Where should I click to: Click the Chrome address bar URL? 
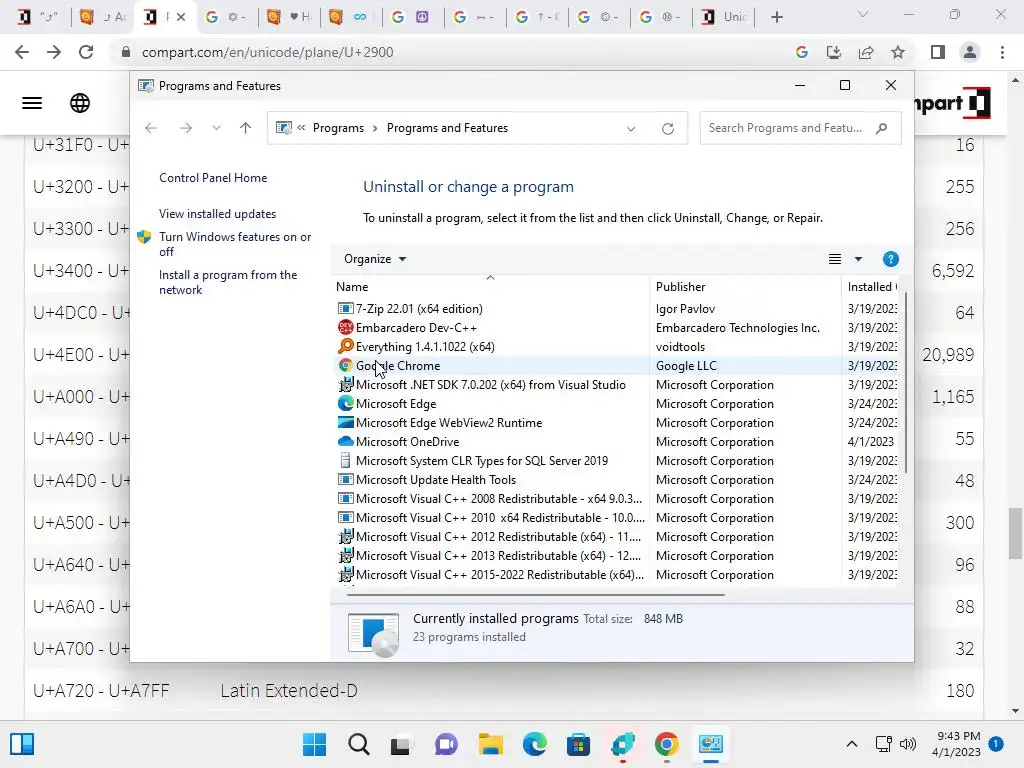point(268,52)
